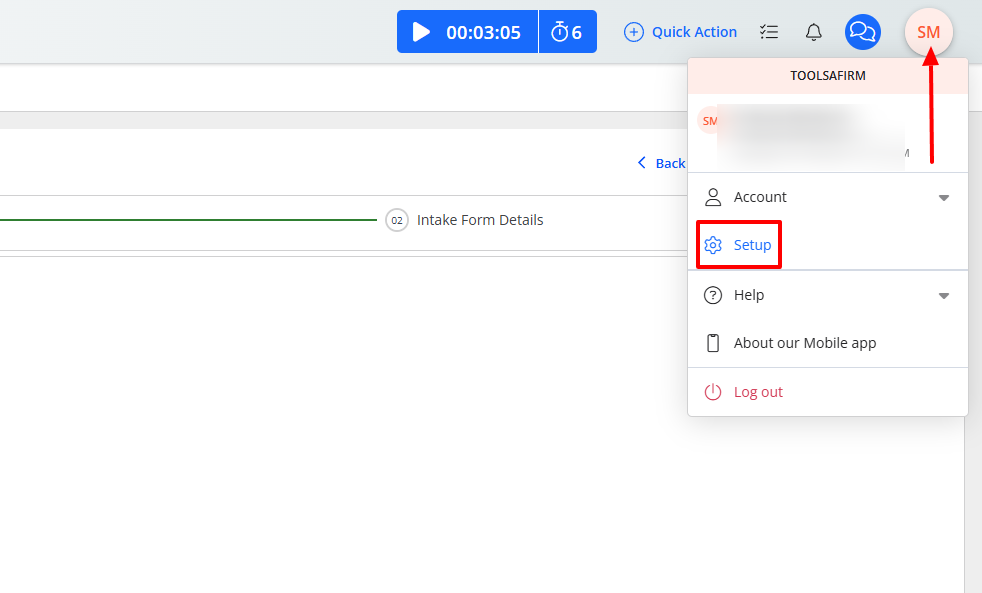Click the Intake Form Details step label
The image size is (982, 593).
pos(480,220)
